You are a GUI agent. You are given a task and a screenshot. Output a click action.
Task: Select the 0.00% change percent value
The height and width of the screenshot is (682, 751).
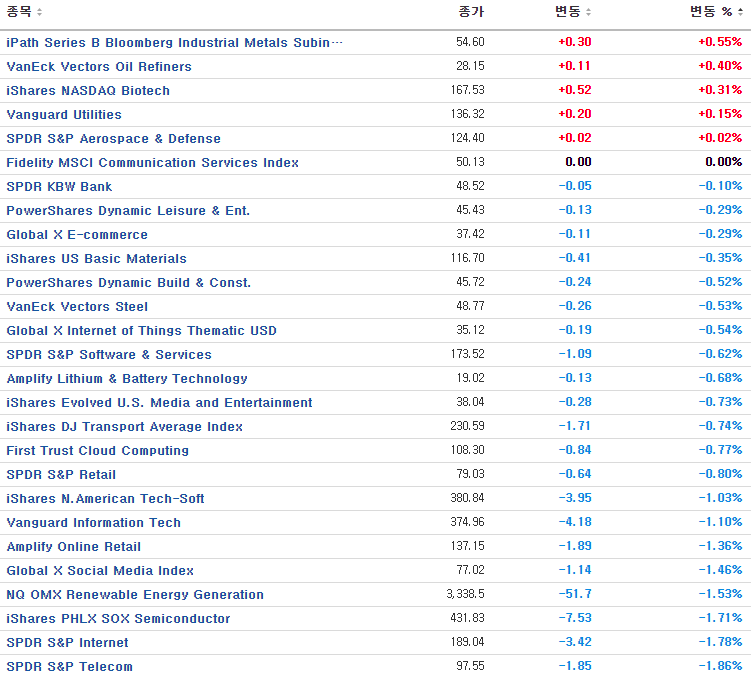click(x=723, y=162)
